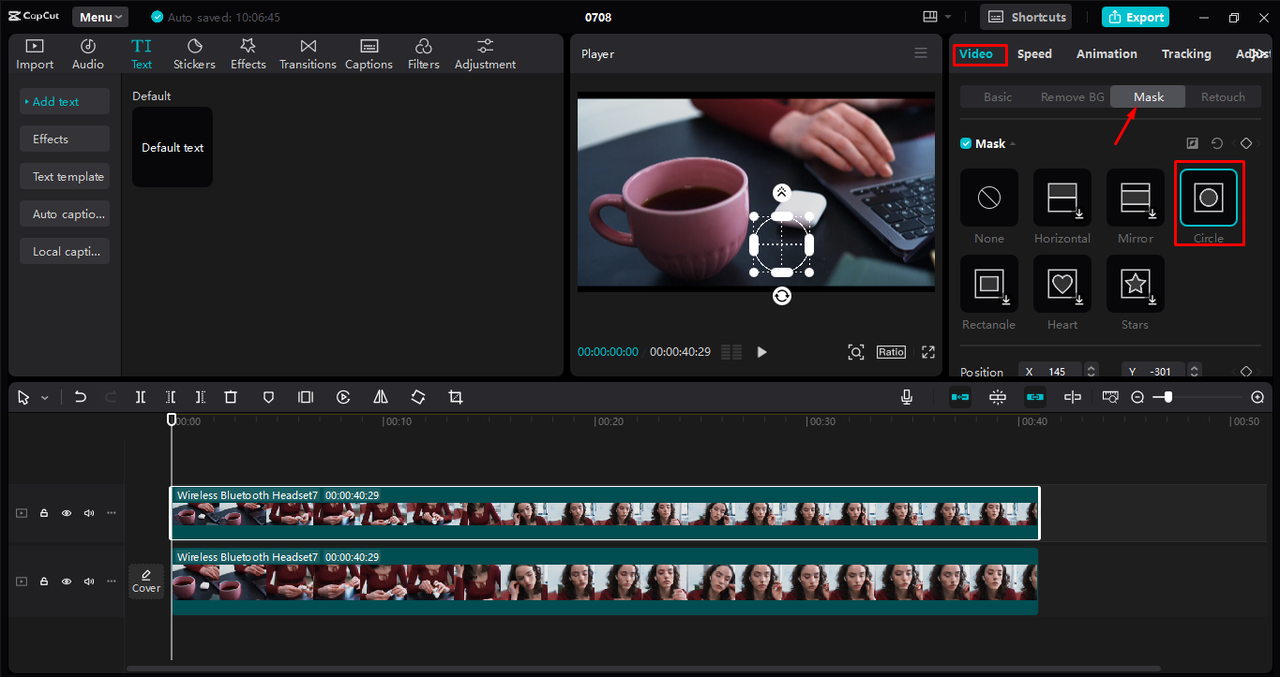Open the Import media panel
The width and height of the screenshot is (1280, 677).
[34, 54]
